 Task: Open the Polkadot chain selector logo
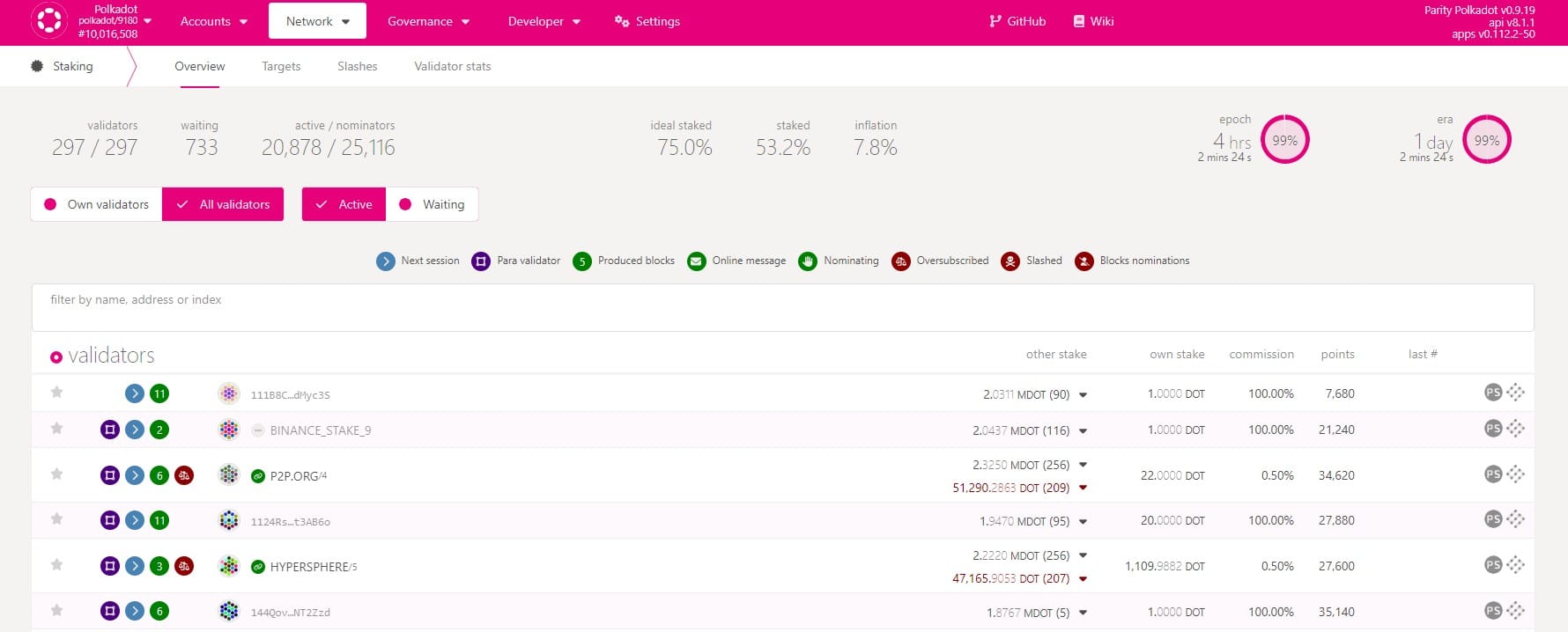click(x=49, y=21)
